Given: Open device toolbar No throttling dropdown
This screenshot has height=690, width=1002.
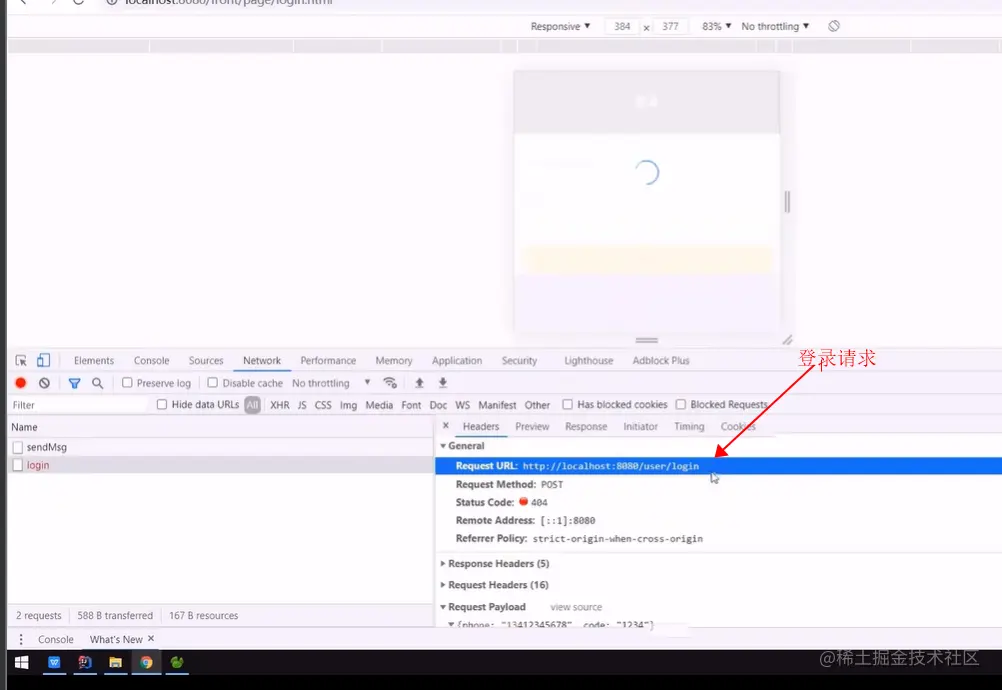Looking at the screenshot, I should 775,26.
